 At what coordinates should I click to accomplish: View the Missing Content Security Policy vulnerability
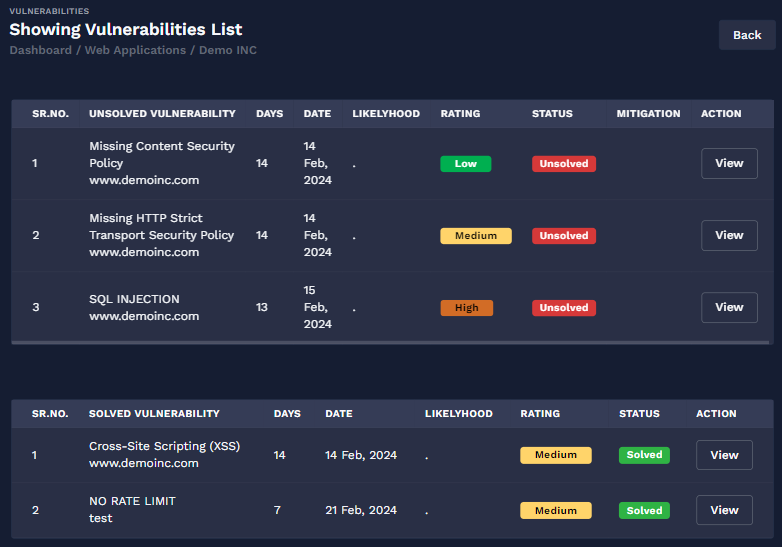pos(729,163)
